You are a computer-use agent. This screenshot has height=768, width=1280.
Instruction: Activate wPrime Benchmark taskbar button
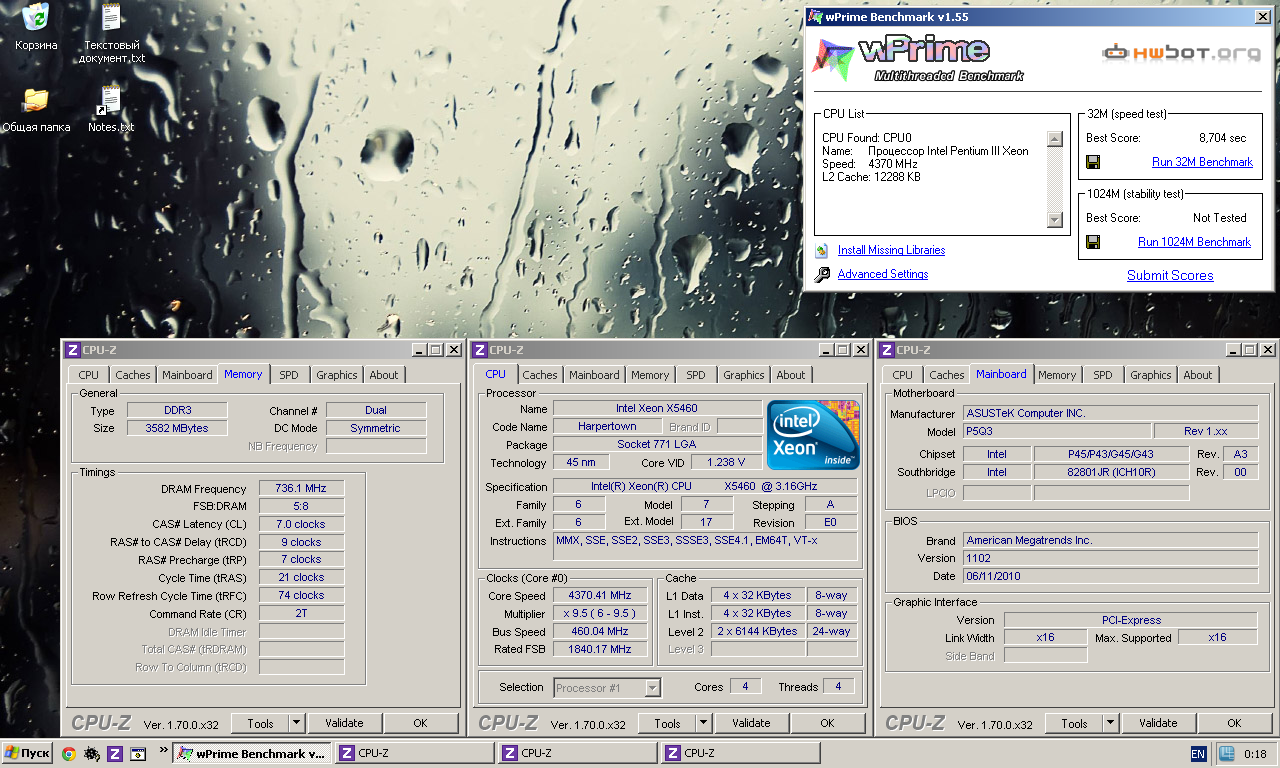[x=251, y=754]
